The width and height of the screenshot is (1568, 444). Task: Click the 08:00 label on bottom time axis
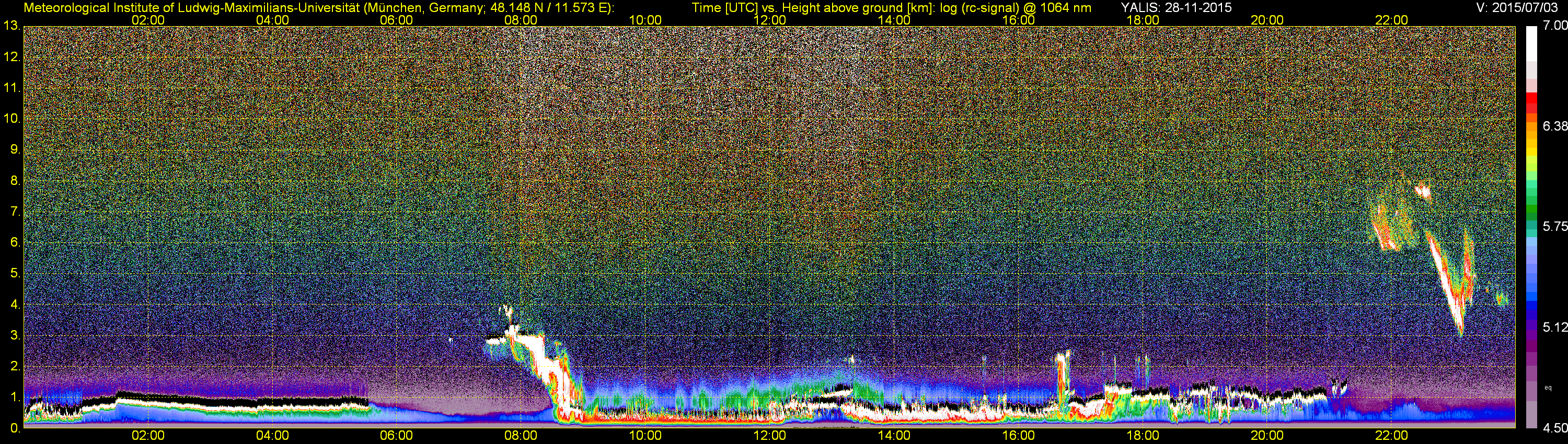(x=521, y=436)
